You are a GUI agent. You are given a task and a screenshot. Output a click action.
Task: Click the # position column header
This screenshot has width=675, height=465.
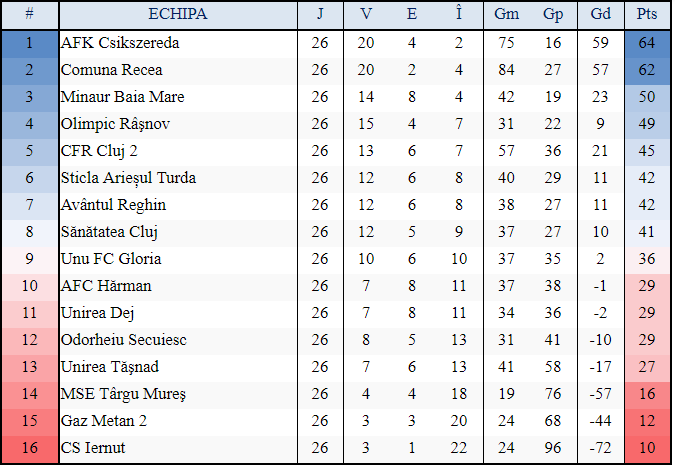click(29, 14)
